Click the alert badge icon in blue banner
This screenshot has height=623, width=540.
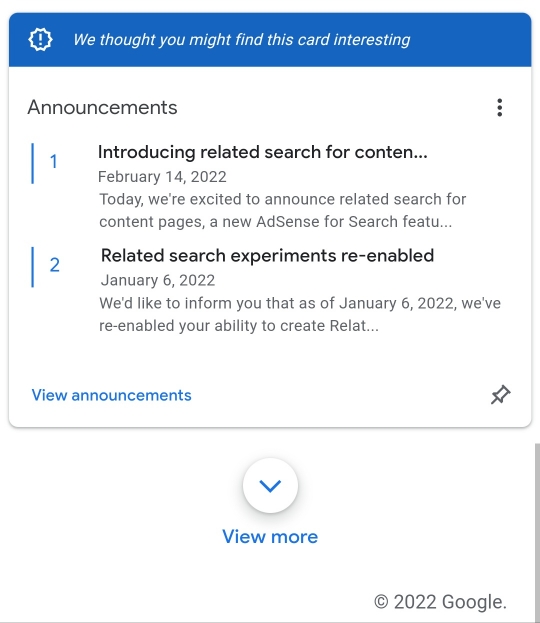pyautogui.click(x=40, y=39)
